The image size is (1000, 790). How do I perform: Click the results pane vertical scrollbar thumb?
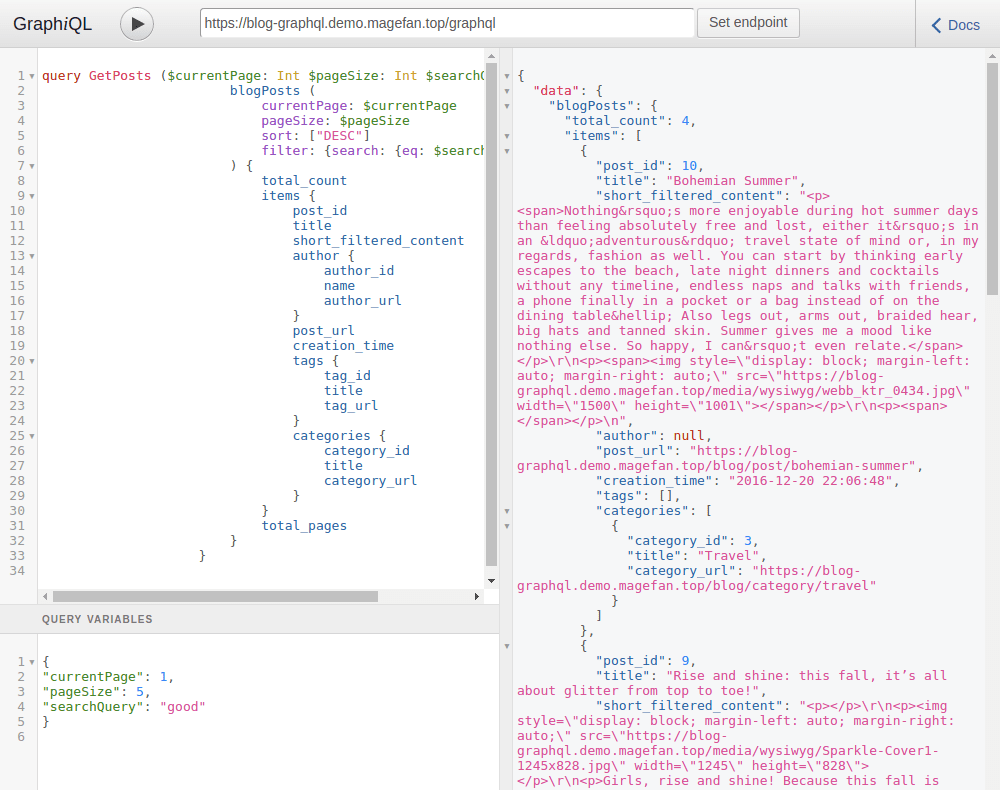click(x=992, y=179)
